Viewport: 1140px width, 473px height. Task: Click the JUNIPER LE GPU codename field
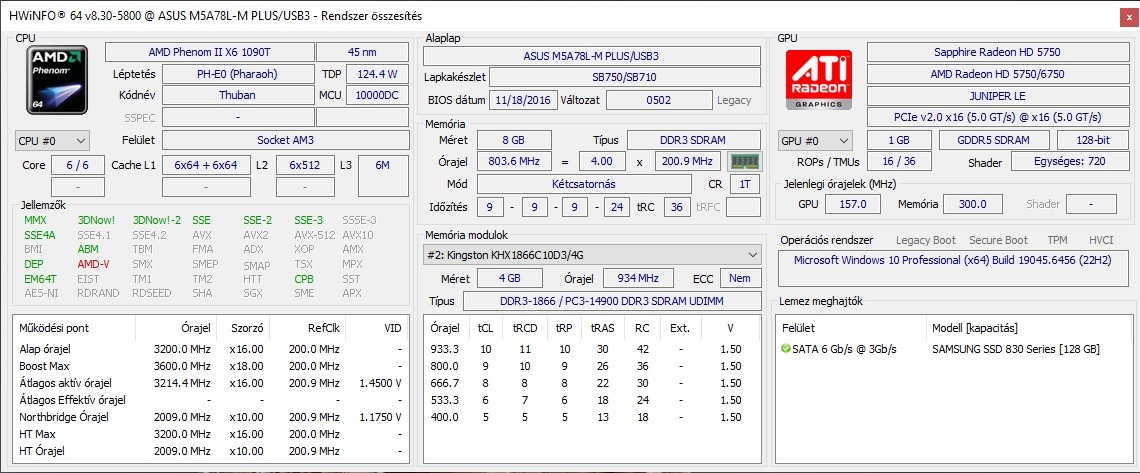[997, 95]
